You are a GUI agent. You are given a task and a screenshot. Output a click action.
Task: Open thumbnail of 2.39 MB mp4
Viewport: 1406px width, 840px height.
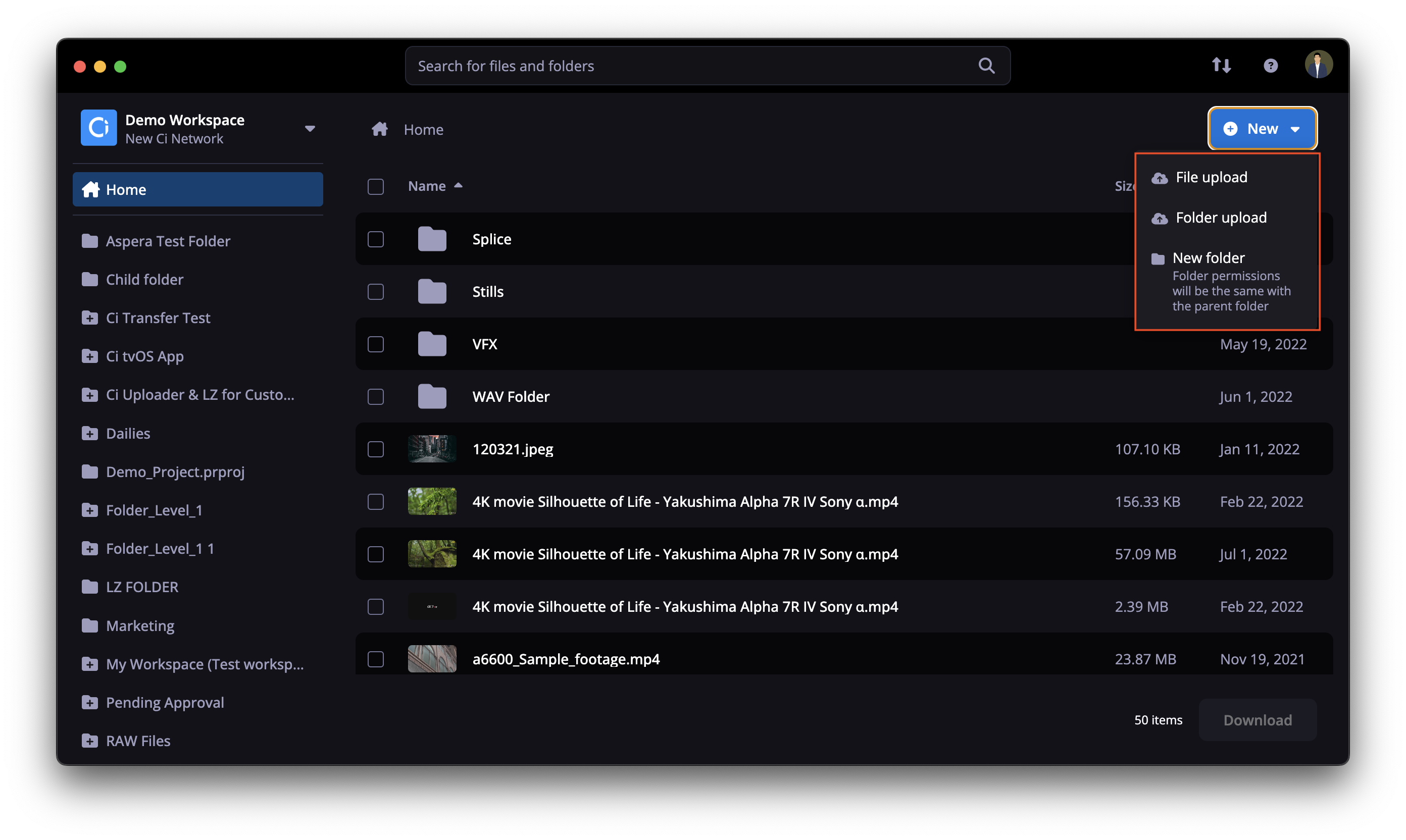[432, 606]
